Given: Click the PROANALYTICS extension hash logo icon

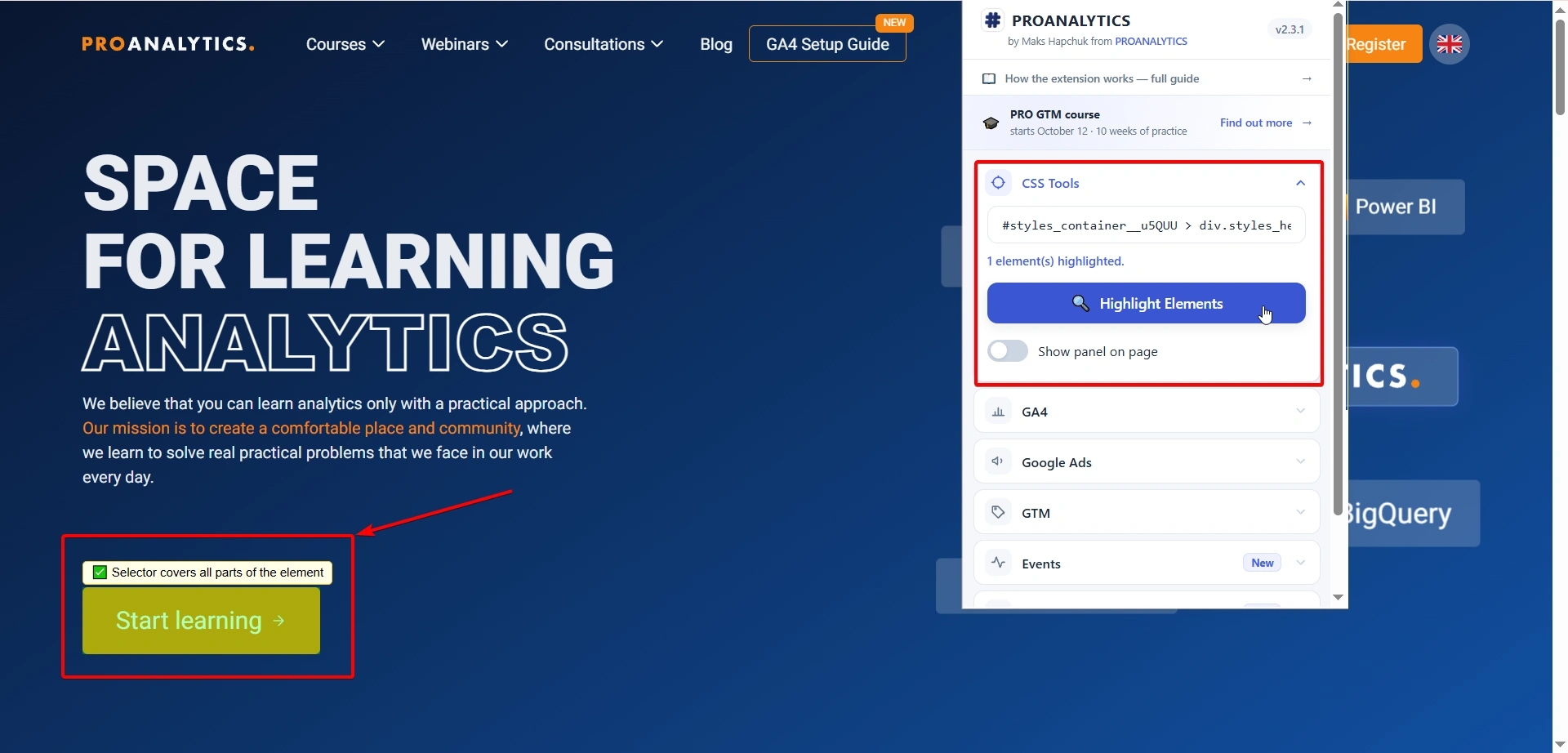Looking at the screenshot, I should click(x=992, y=20).
